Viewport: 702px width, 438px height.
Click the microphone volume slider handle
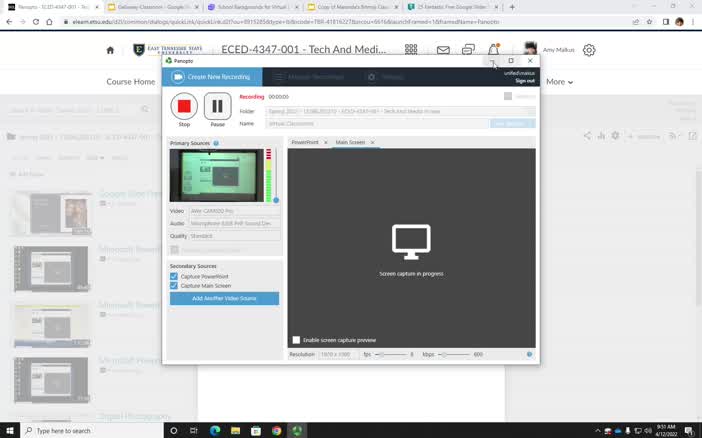point(276,200)
